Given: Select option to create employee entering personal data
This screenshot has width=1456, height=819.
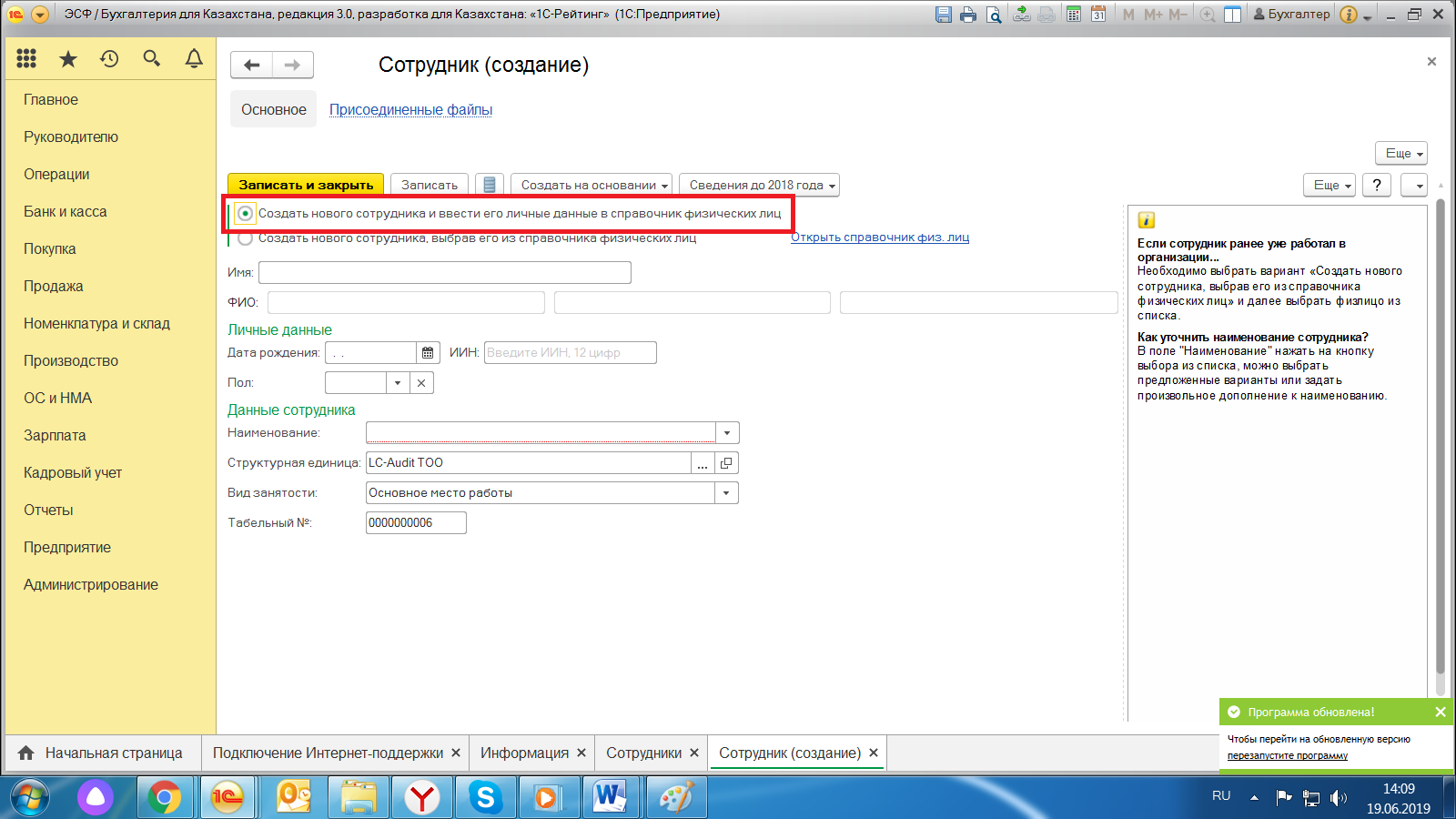Looking at the screenshot, I should point(245,213).
